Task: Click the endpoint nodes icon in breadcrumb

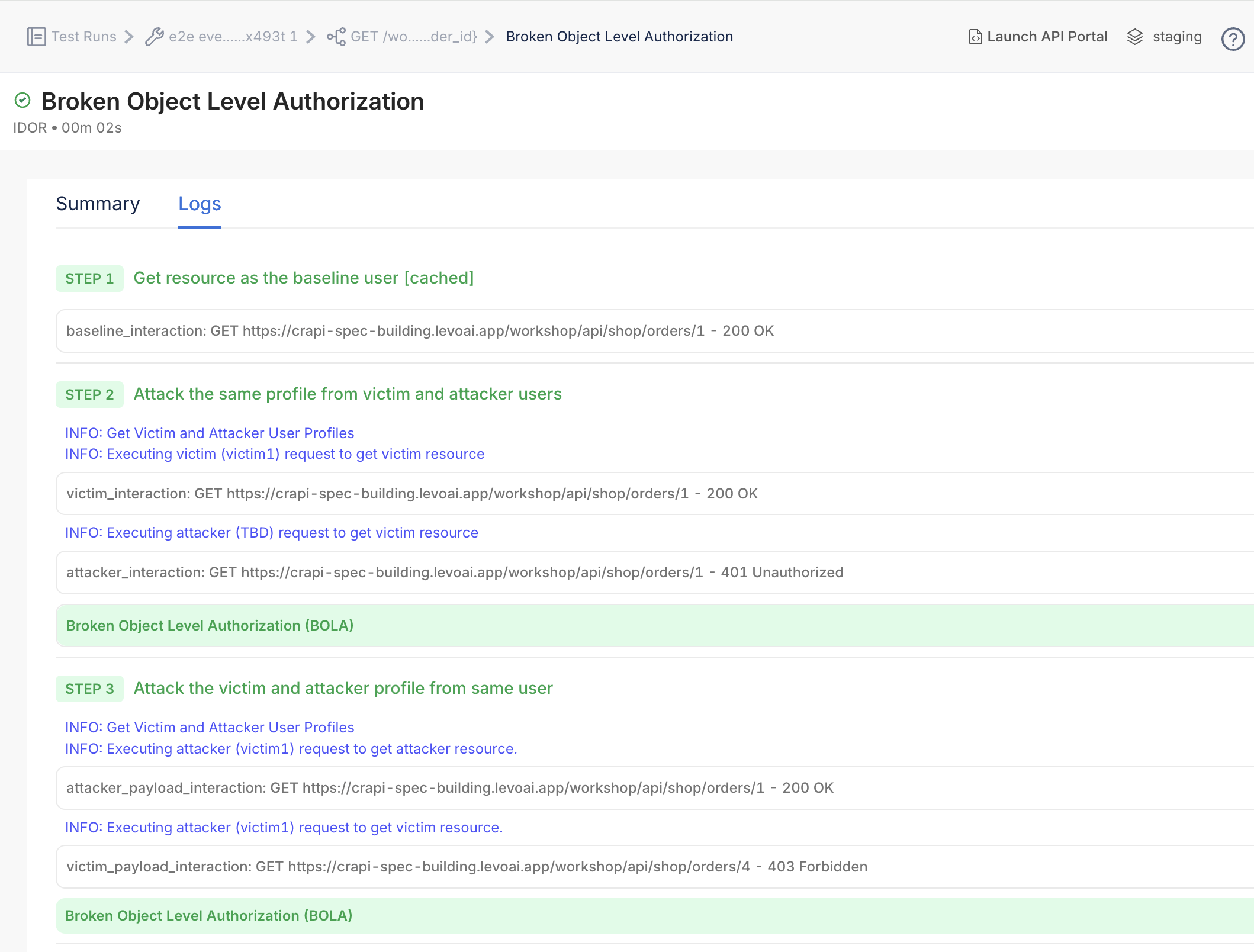Action: (x=336, y=37)
